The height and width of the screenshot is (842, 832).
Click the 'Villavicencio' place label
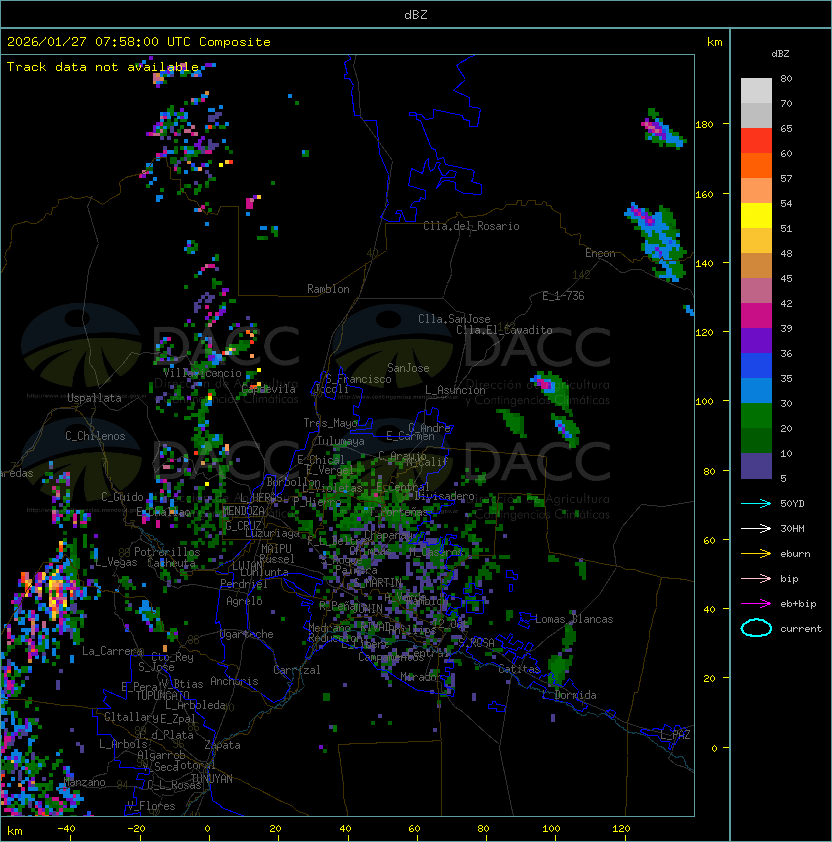[202, 373]
